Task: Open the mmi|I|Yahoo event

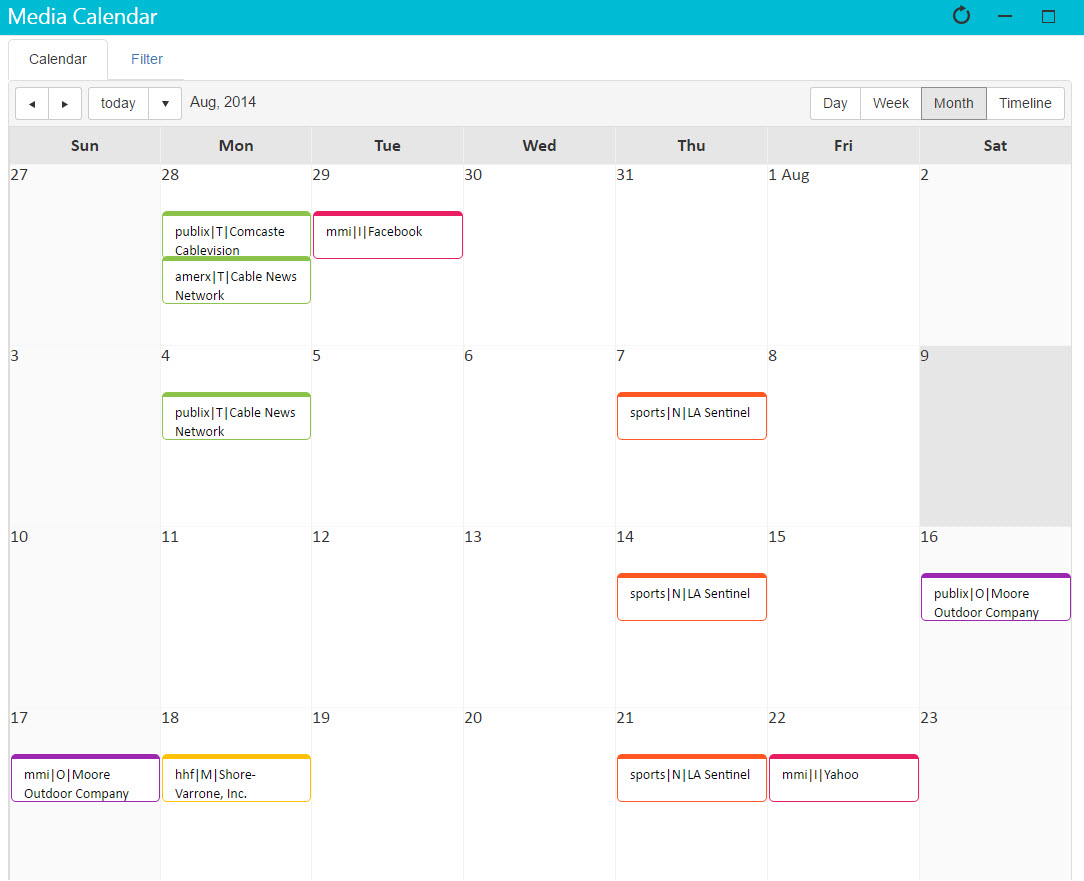Action: pyautogui.click(x=844, y=779)
